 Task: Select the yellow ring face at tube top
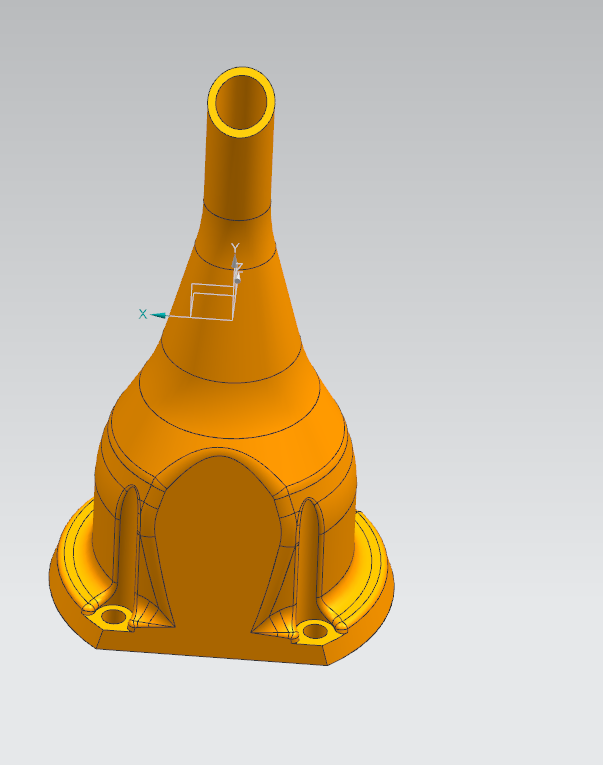pos(211,103)
